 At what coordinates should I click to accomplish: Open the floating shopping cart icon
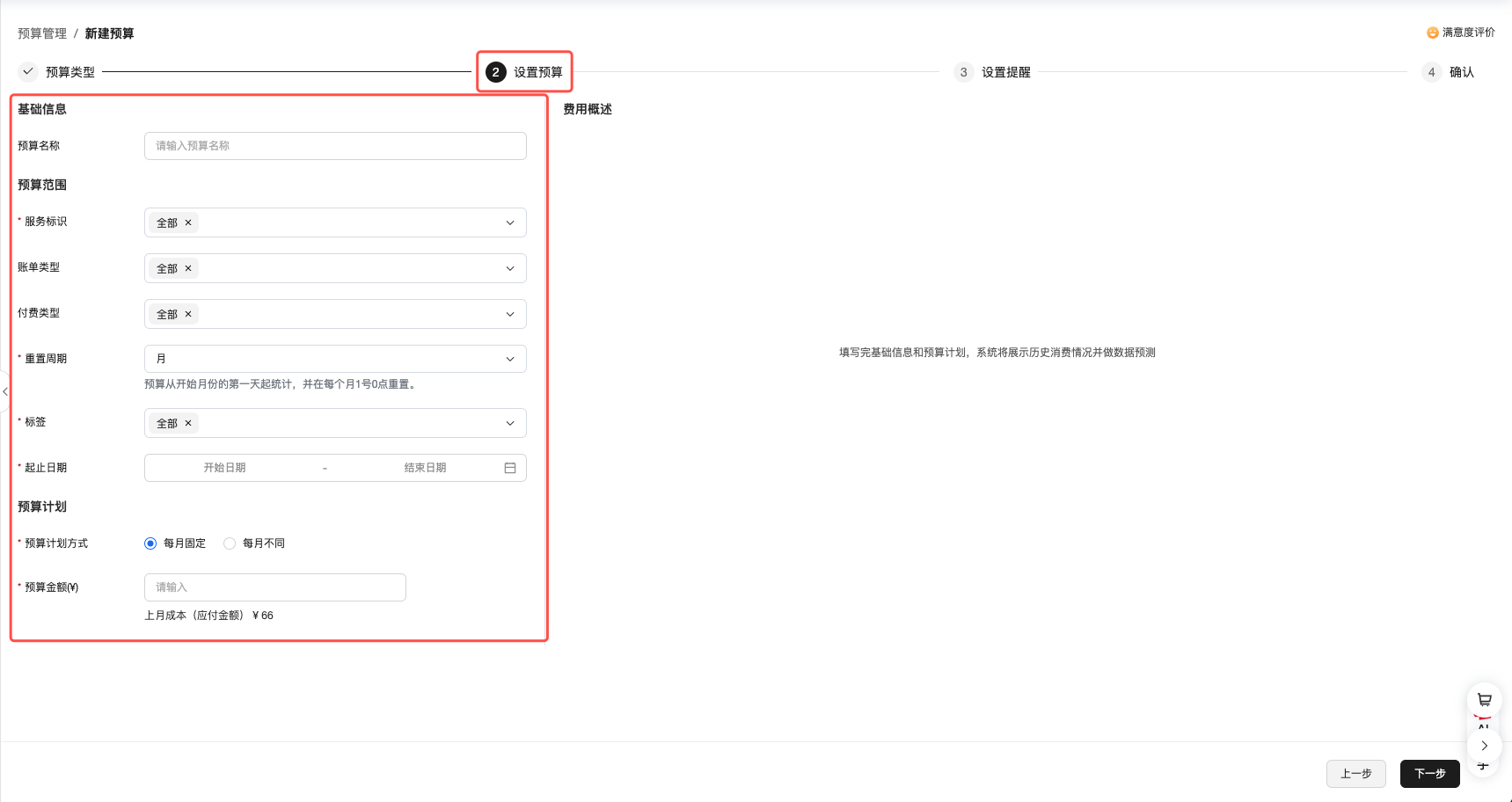click(x=1484, y=700)
